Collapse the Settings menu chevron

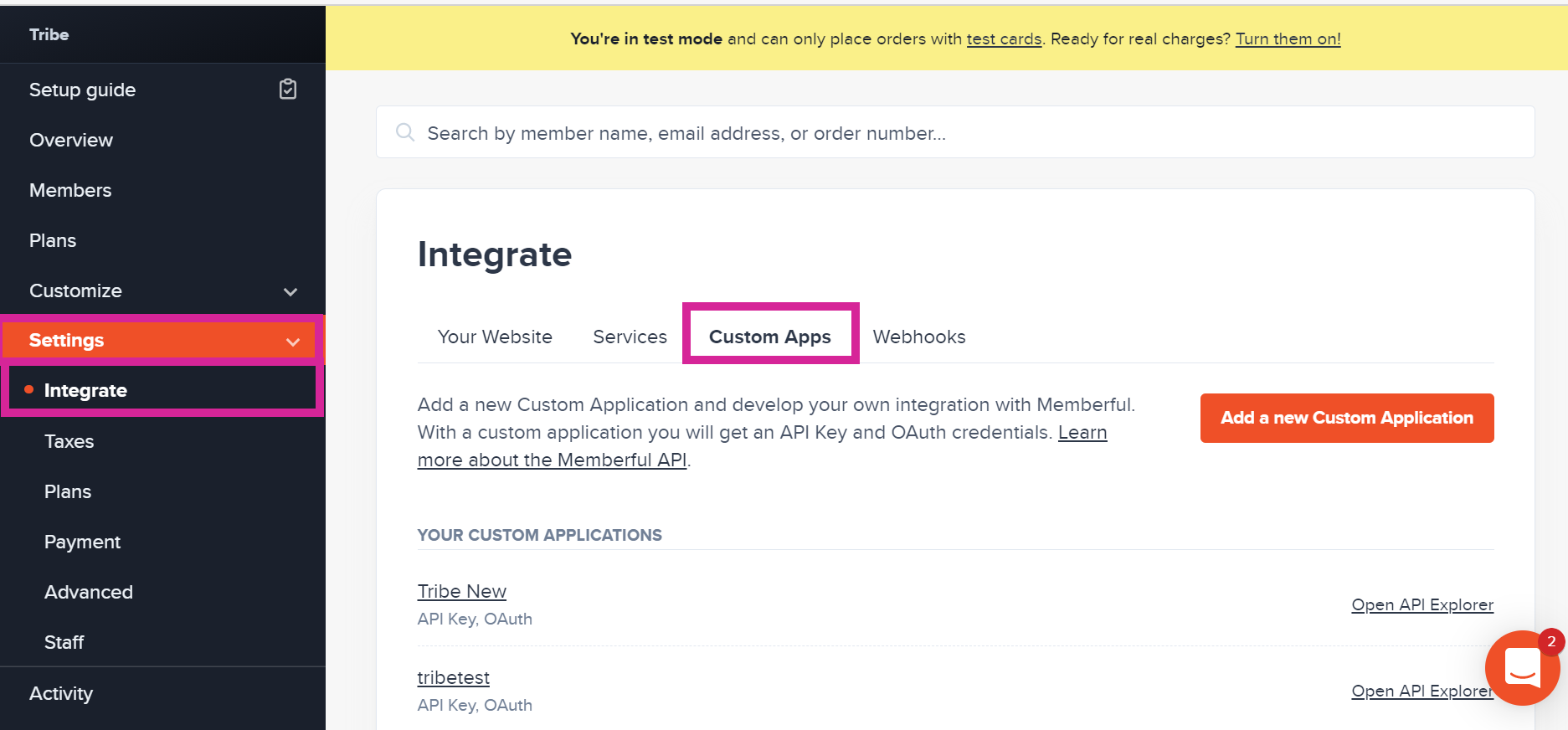tap(293, 342)
